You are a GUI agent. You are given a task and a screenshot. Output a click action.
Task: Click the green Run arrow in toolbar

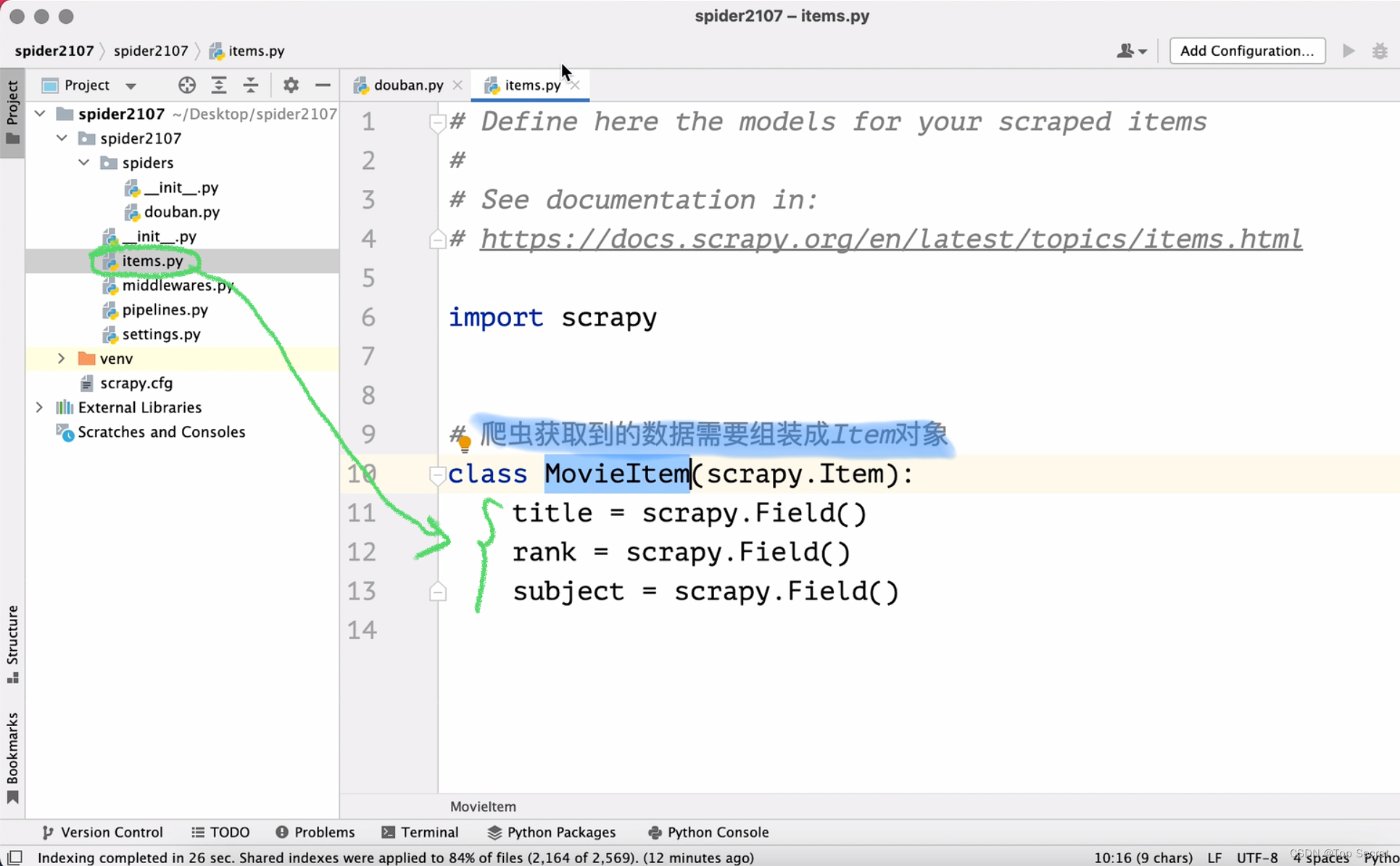click(x=1349, y=51)
